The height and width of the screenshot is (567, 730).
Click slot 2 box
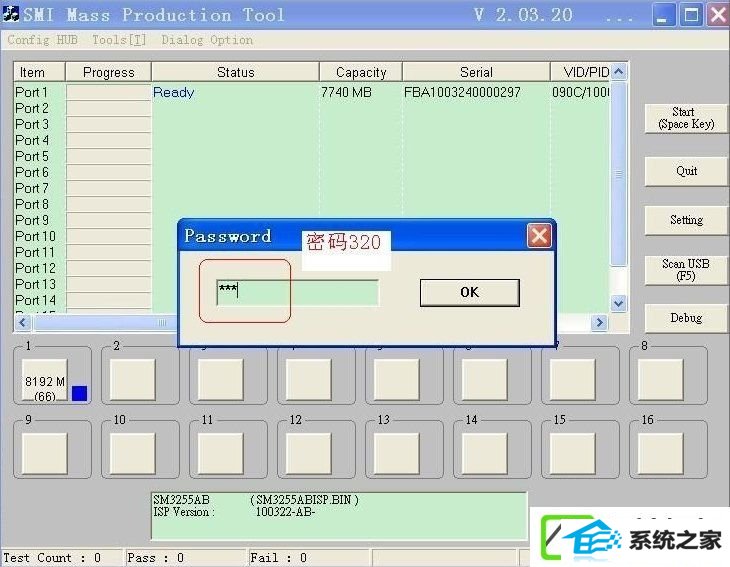pos(133,380)
